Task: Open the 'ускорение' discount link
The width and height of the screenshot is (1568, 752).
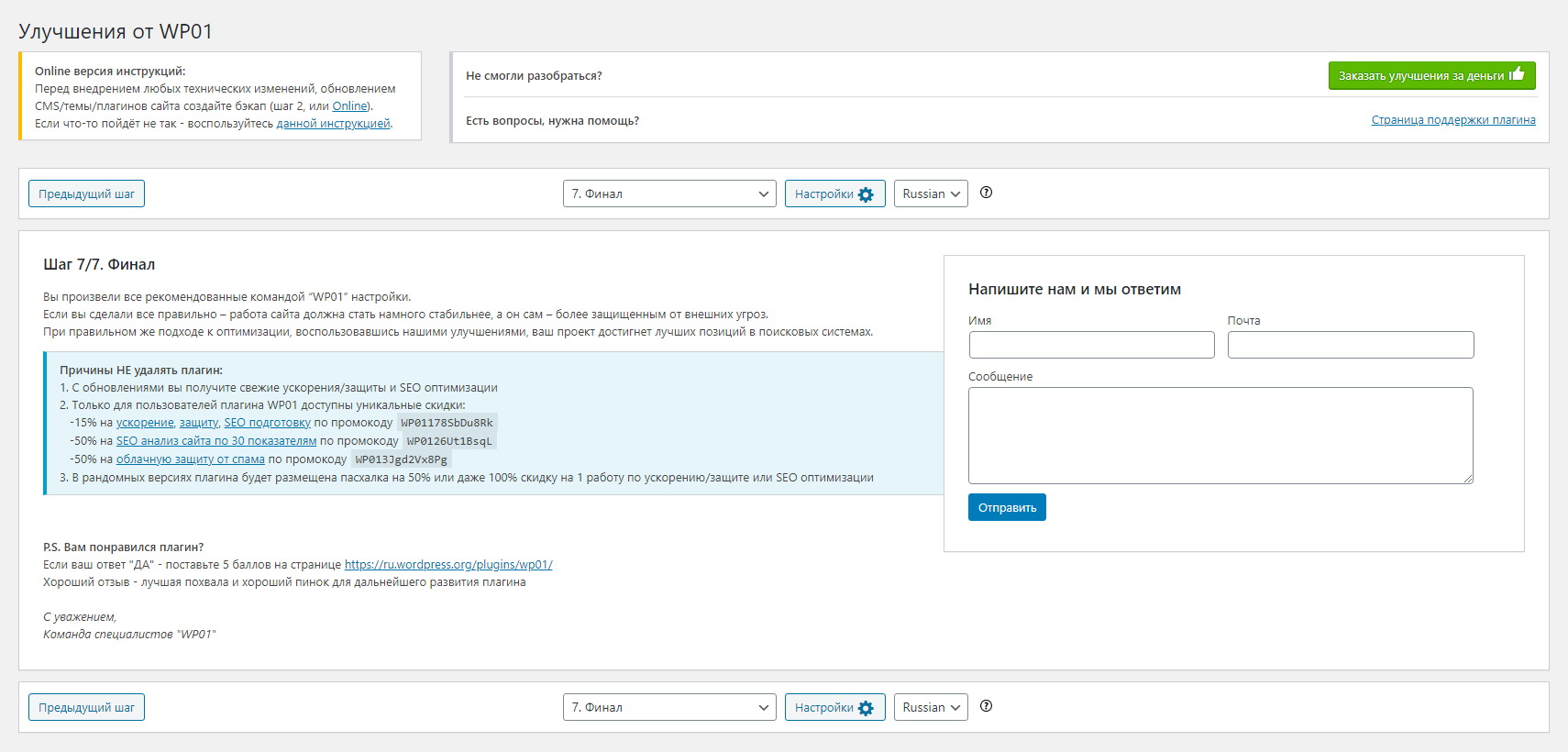Action: [145, 423]
